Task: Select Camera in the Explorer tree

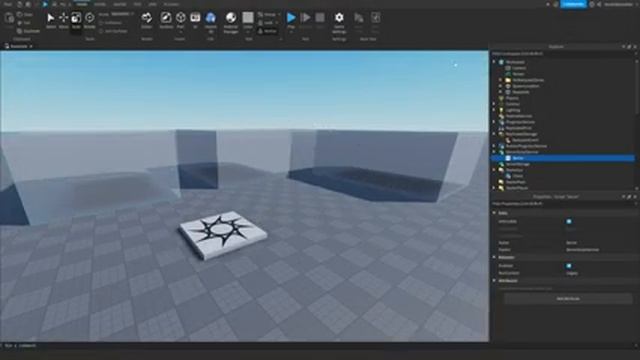Action: (x=519, y=68)
